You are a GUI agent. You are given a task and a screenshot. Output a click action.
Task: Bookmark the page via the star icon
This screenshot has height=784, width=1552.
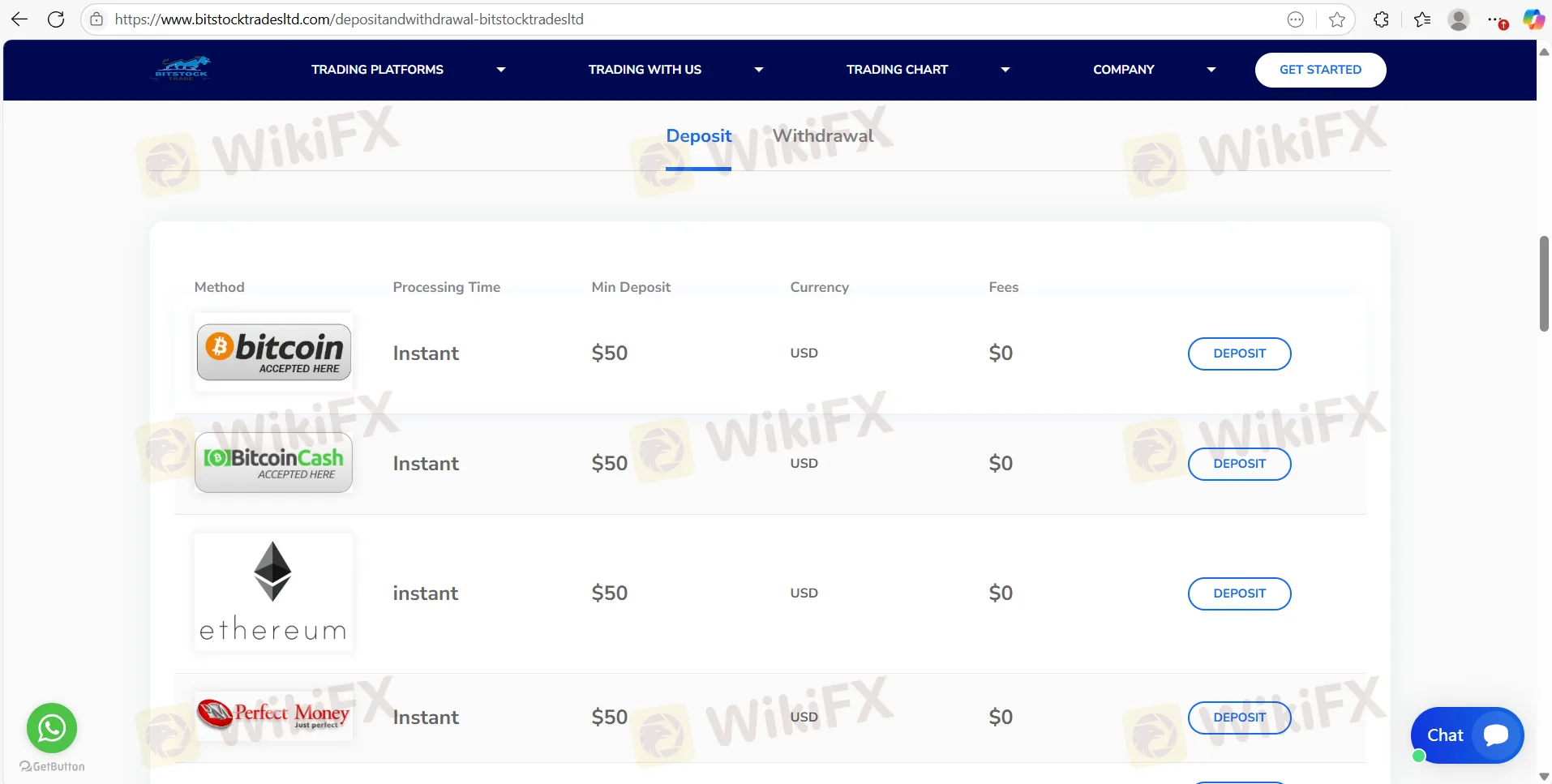1337,19
